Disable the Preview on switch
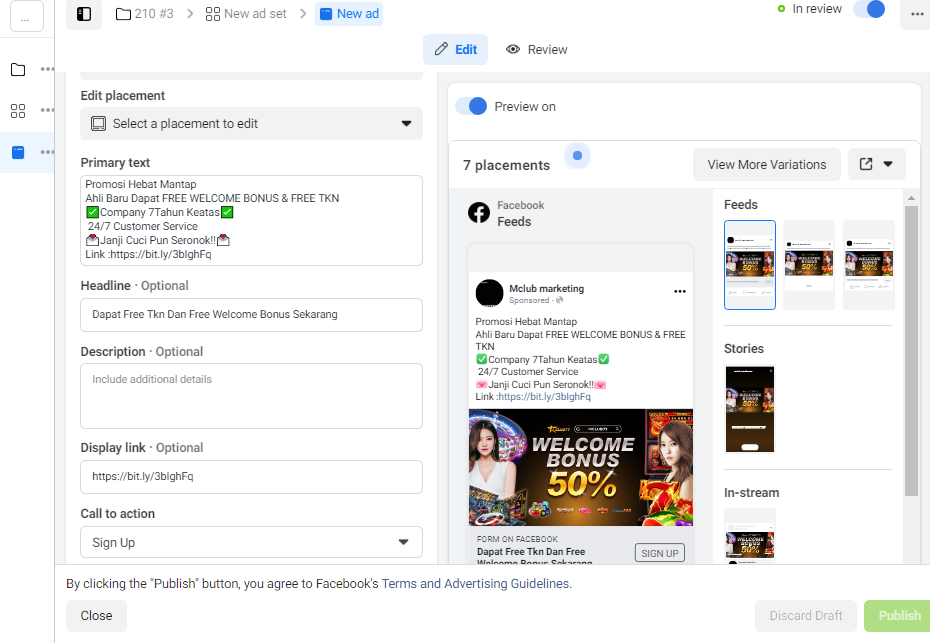This screenshot has height=643, width=930. [x=471, y=106]
